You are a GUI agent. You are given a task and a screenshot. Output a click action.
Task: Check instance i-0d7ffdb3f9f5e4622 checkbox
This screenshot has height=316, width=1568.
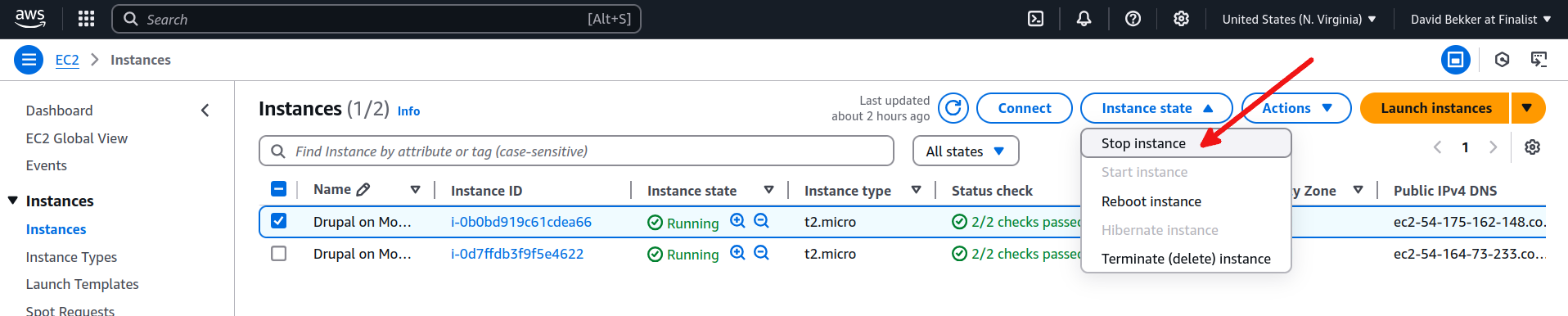[x=278, y=254]
